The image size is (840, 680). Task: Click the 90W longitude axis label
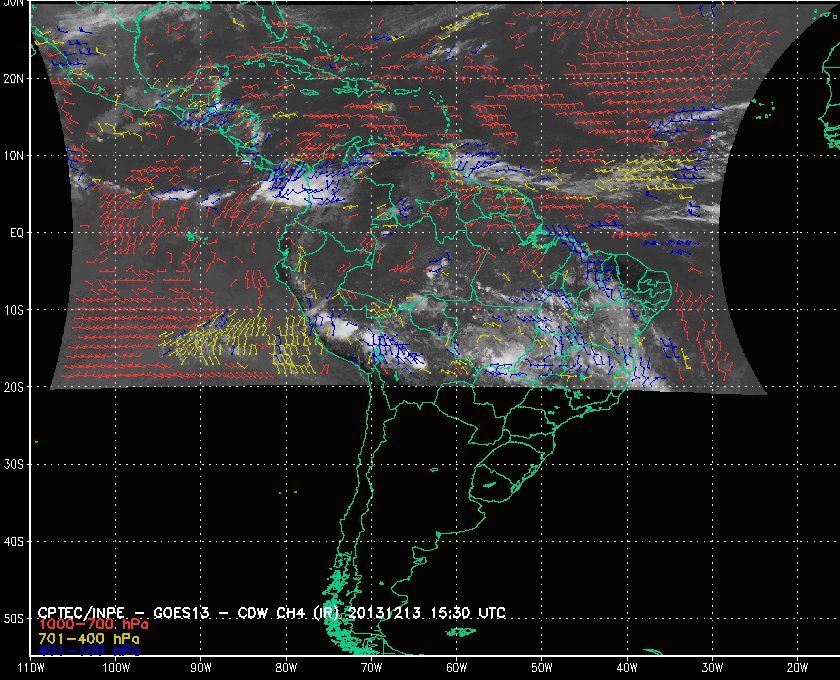(201, 668)
